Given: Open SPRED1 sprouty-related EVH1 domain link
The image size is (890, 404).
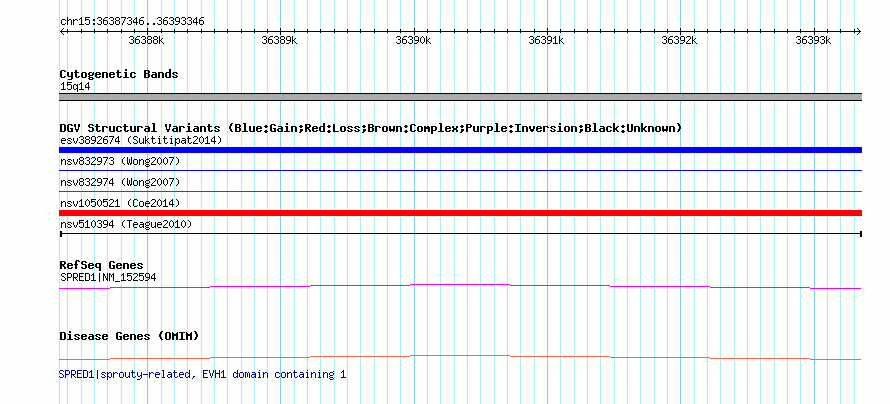Looking at the screenshot, I should (x=202, y=375).
